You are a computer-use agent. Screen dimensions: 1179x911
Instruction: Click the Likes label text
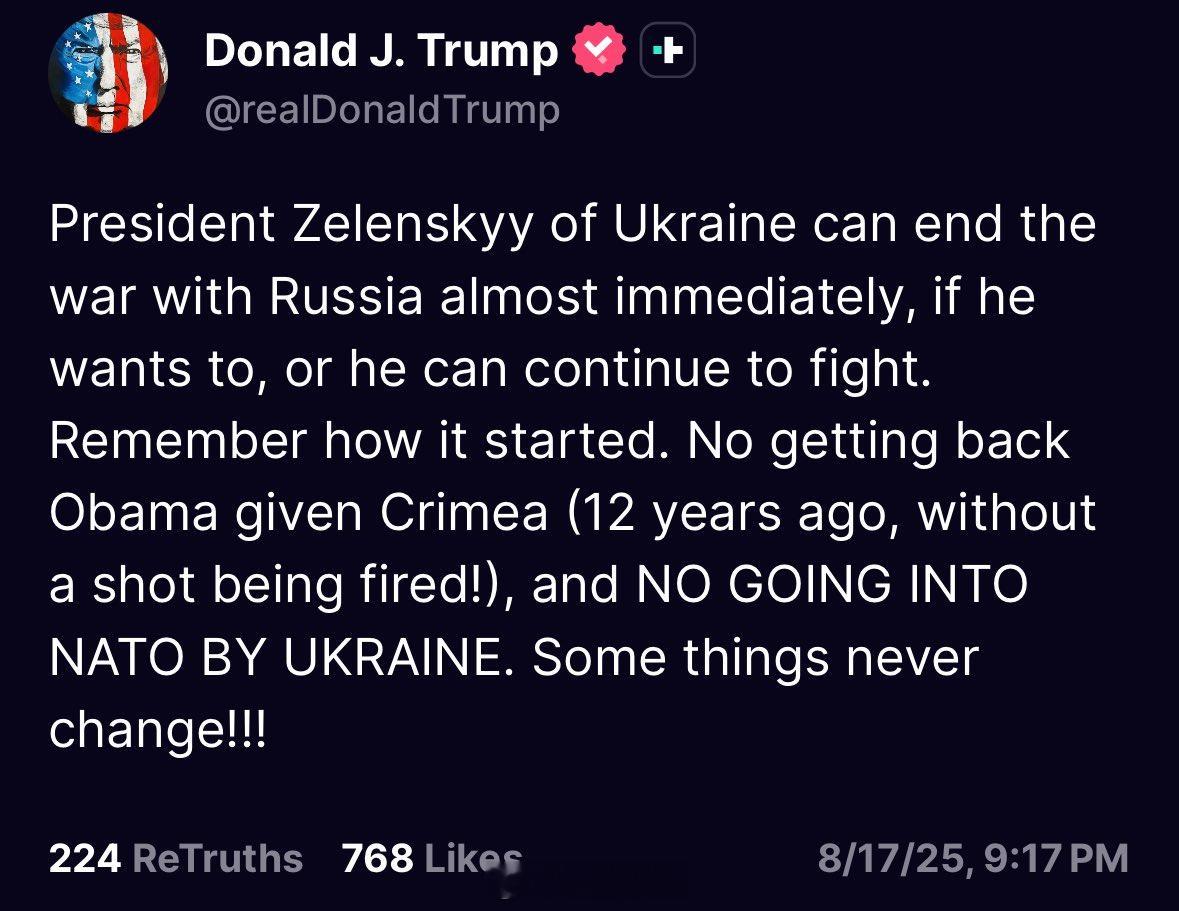(473, 858)
